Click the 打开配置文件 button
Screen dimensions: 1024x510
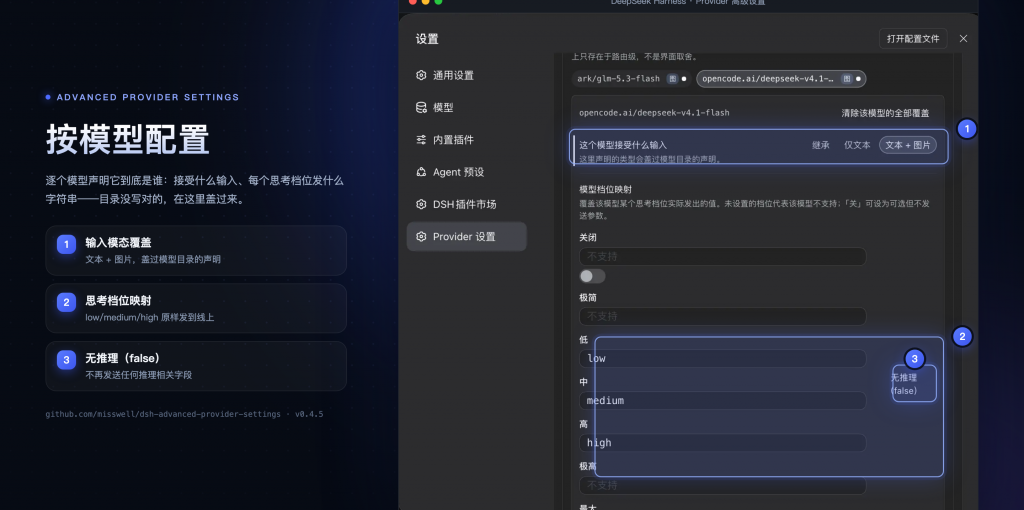point(913,39)
